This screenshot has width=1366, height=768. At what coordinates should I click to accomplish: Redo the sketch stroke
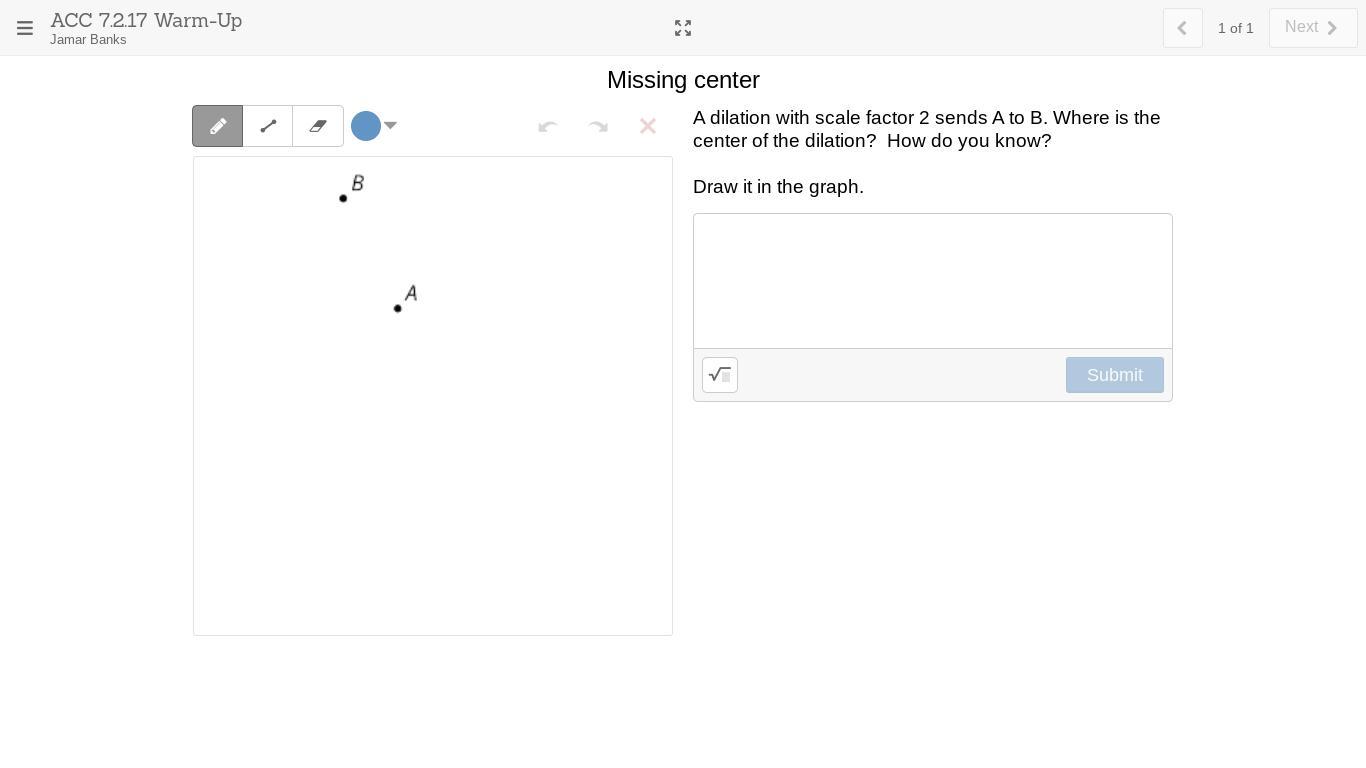coord(598,126)
